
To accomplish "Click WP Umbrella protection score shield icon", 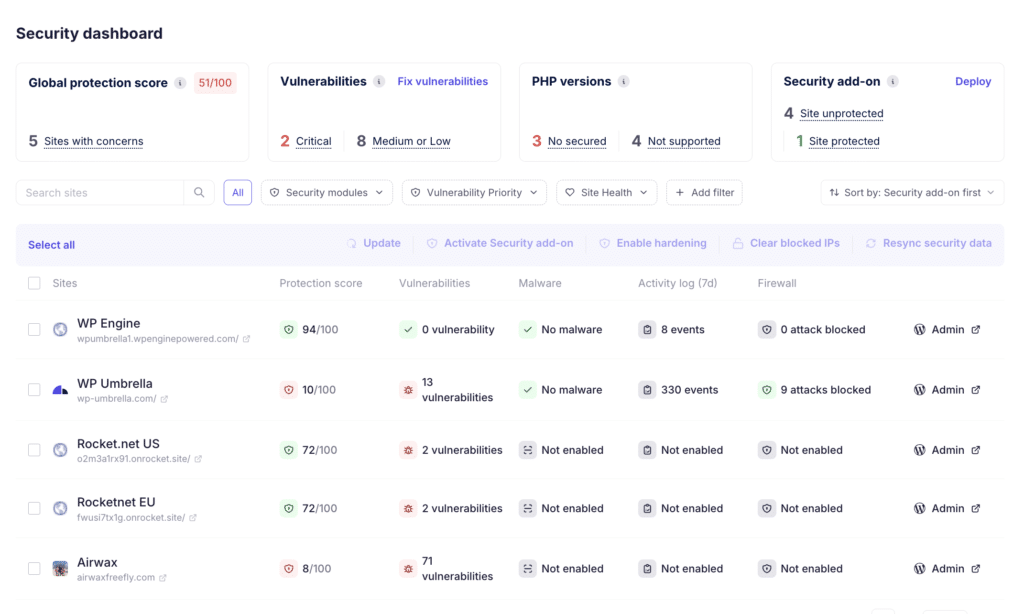I will coord(288,390).
